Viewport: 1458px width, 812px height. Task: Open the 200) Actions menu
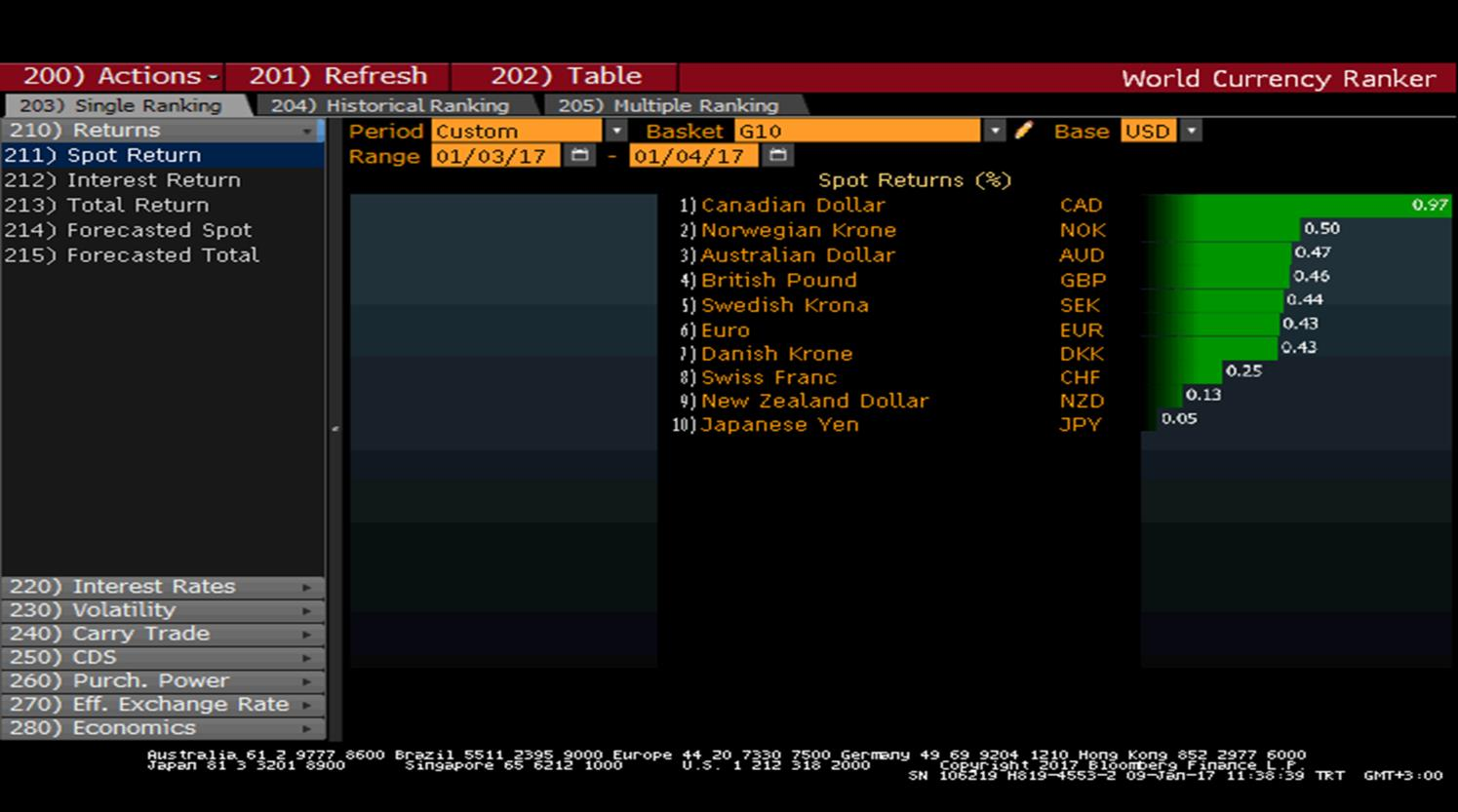(113, 76)
